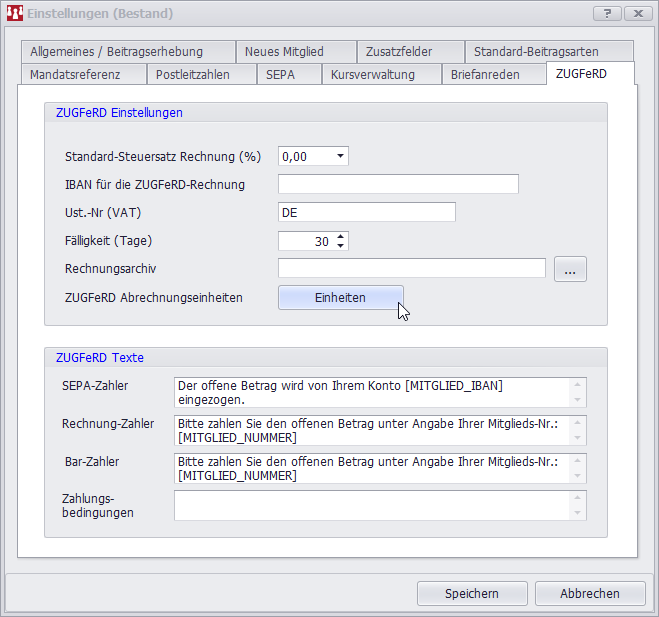Decrease Fälligkeit days with down arrow
This screenshot has width=659, height=617.
[x=341, y=246]
